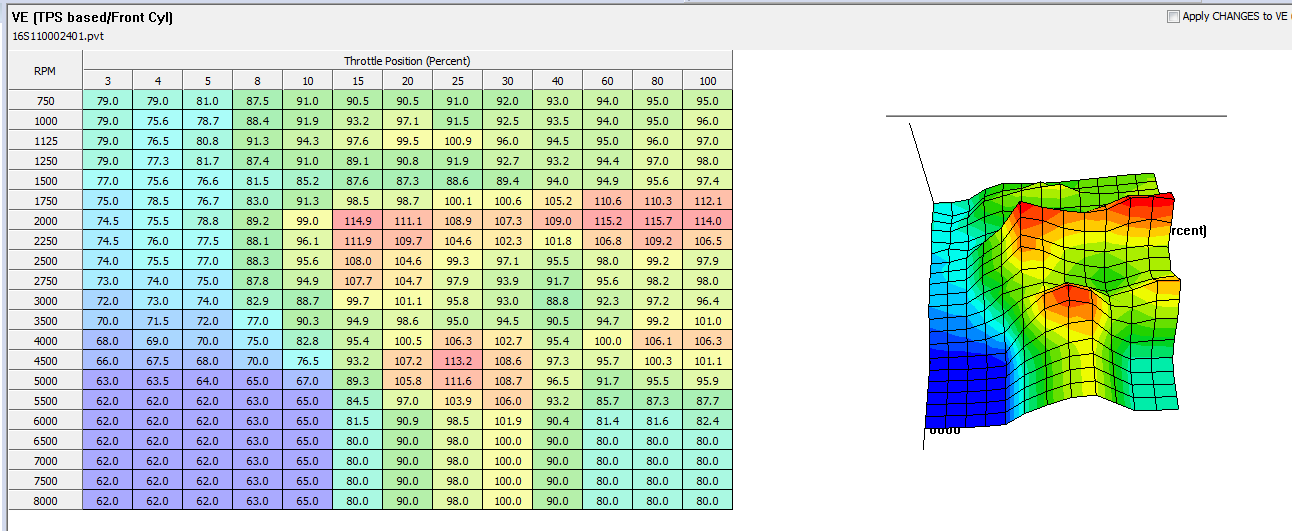Click the 15 percent throttle column header
The image size is (1292, 531).
357,81
